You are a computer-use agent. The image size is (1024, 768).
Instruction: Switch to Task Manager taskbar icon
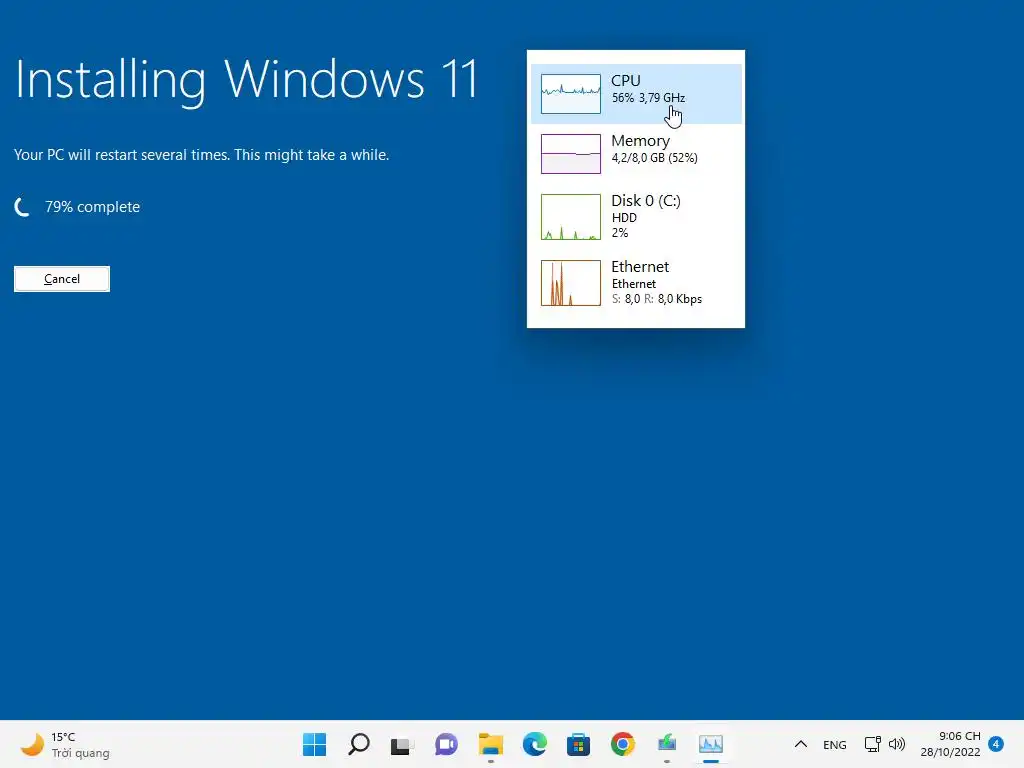tap(711, 744)
